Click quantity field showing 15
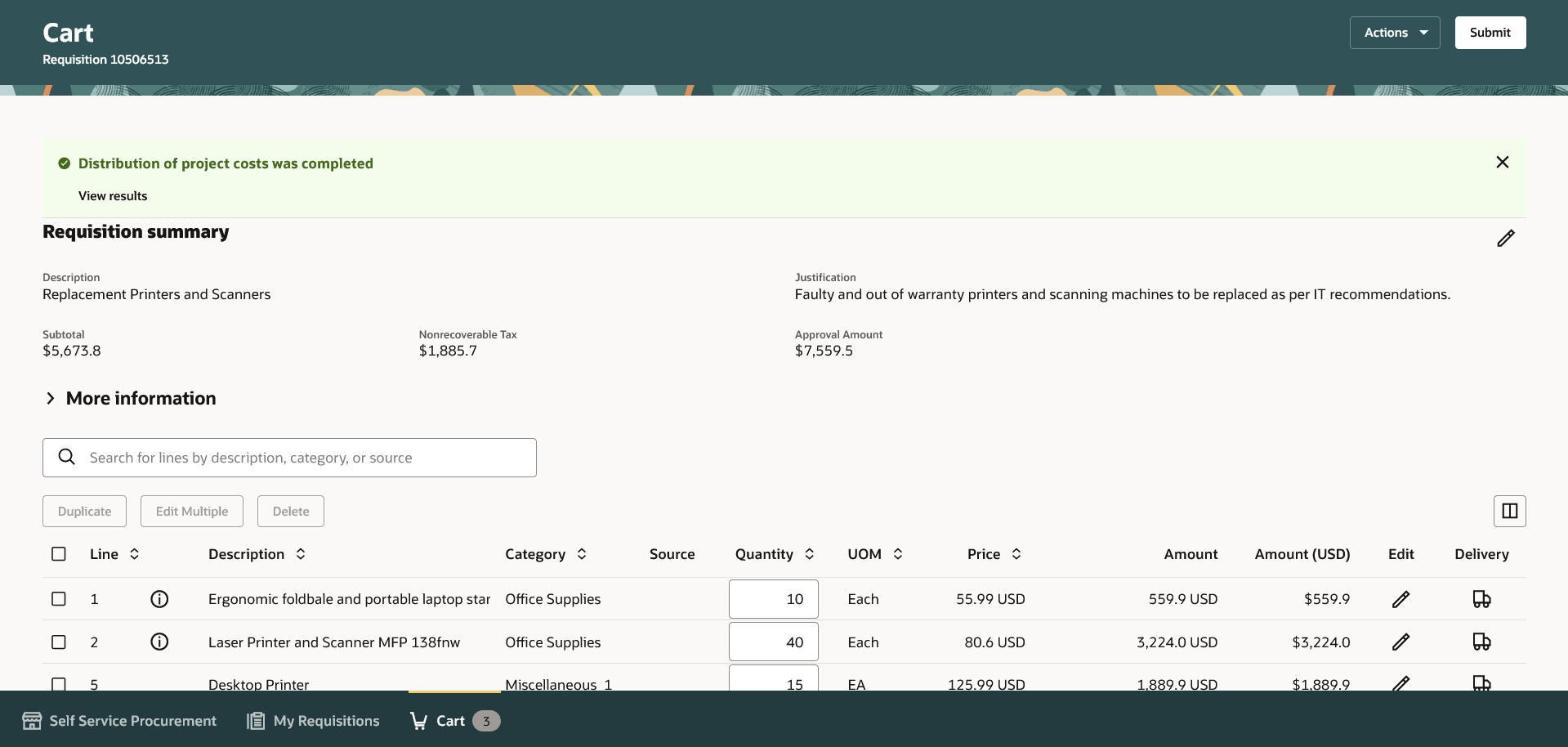 pyautogui.click(x=773, y=679)
